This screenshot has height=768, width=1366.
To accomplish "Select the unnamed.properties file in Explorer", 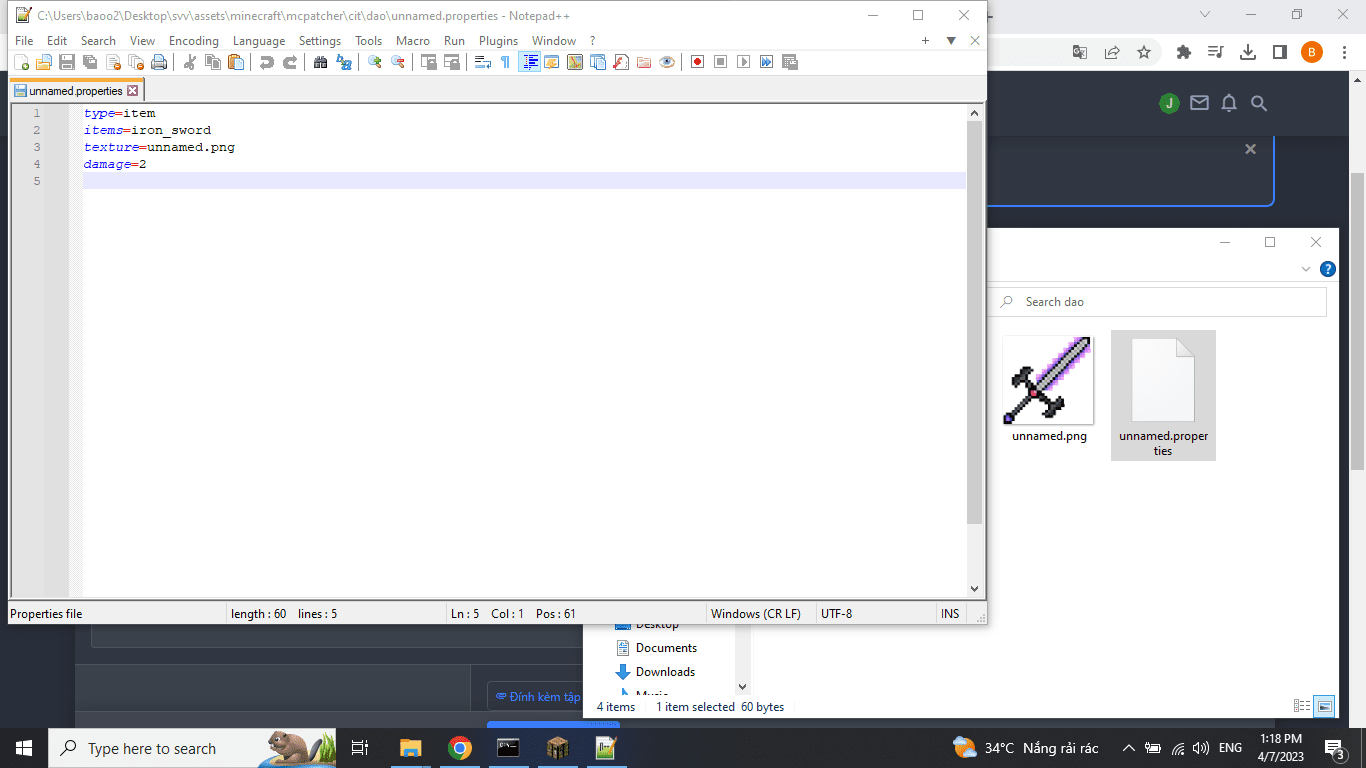I will [x=1163, y=395].
